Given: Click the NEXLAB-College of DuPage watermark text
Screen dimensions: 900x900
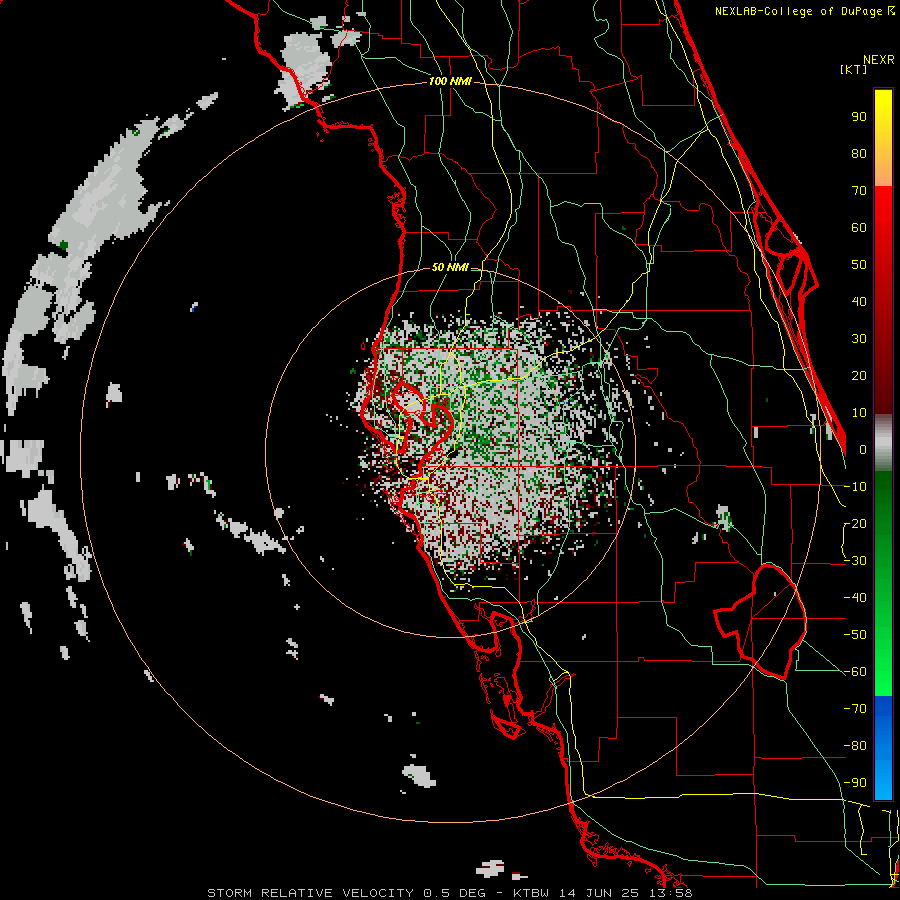Looking at the screenshot, I should [804, 11].
